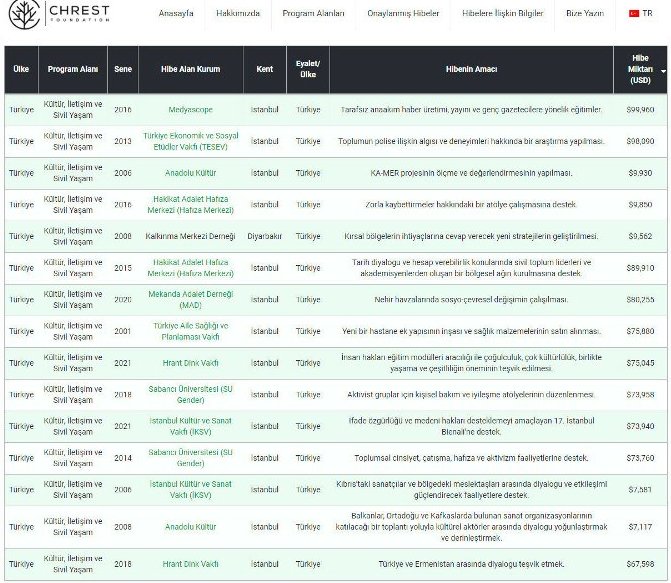The width and height of the screenshot is (671, 583).
Task: Click the $75,045 grant amount
Action: (x=640, y=363)
